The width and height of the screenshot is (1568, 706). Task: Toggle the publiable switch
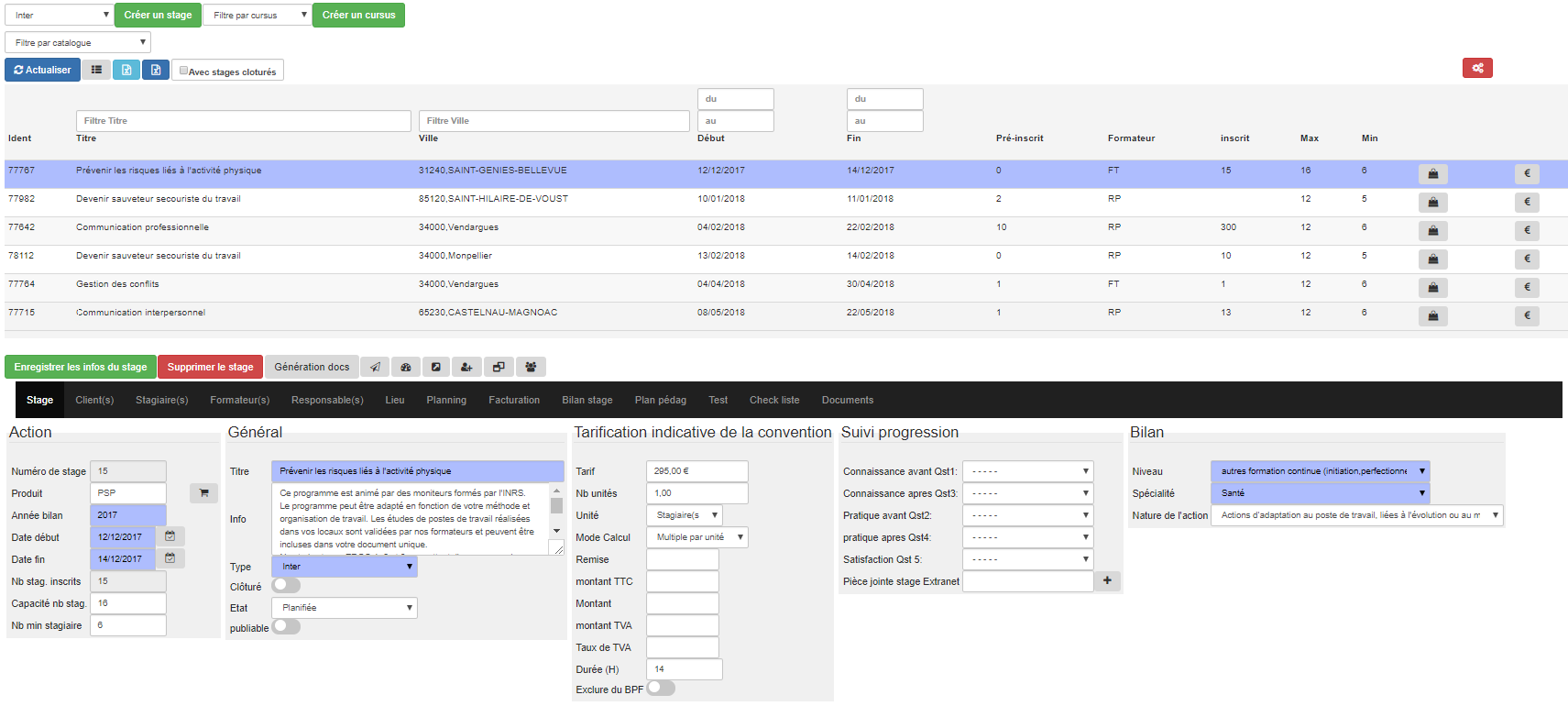[286, 626]
